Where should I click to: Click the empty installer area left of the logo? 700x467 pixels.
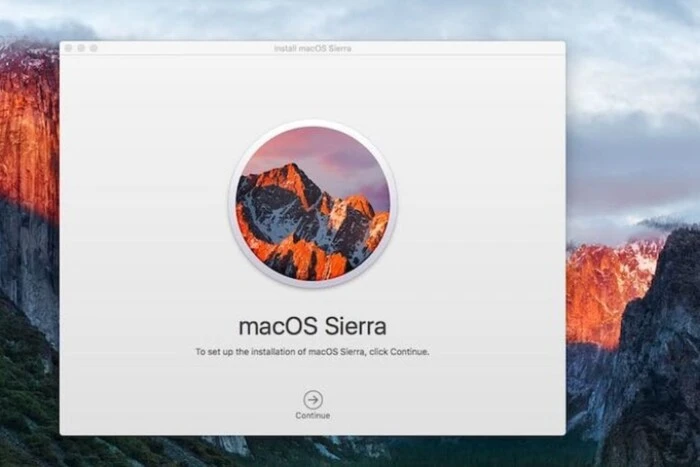140,200
